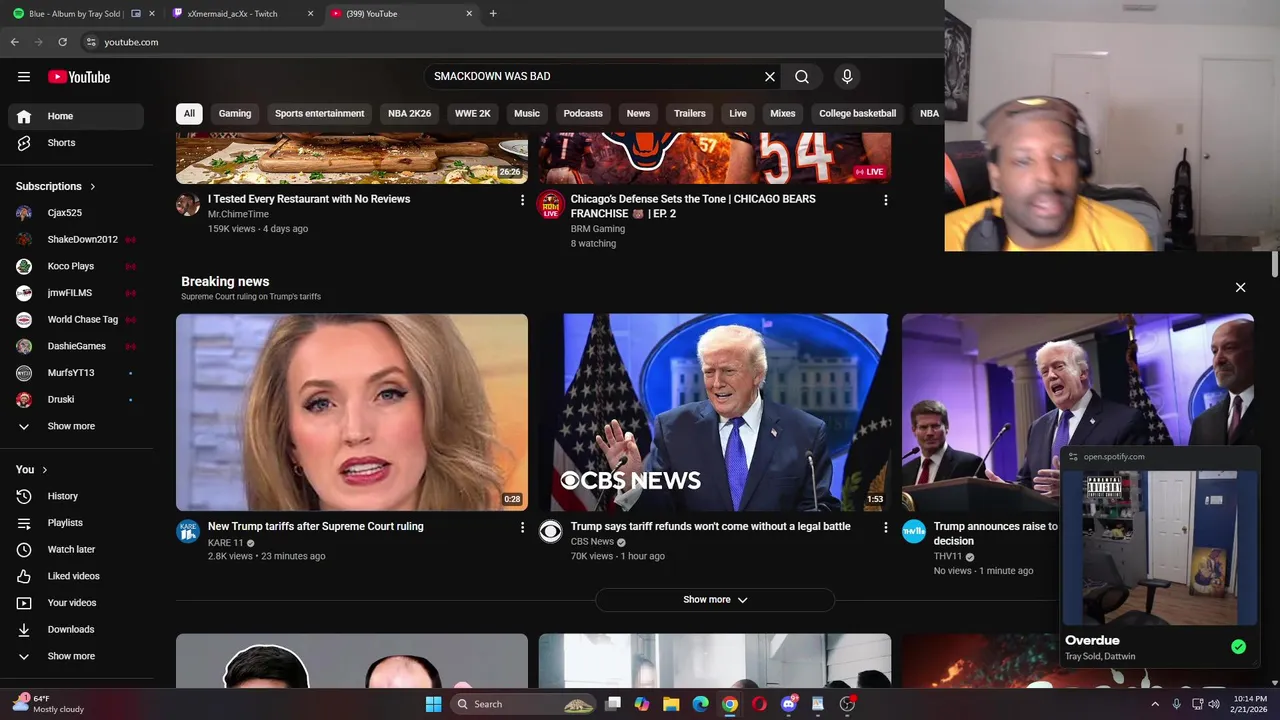Open more actions for the restaurant review video

pos(522,200)
